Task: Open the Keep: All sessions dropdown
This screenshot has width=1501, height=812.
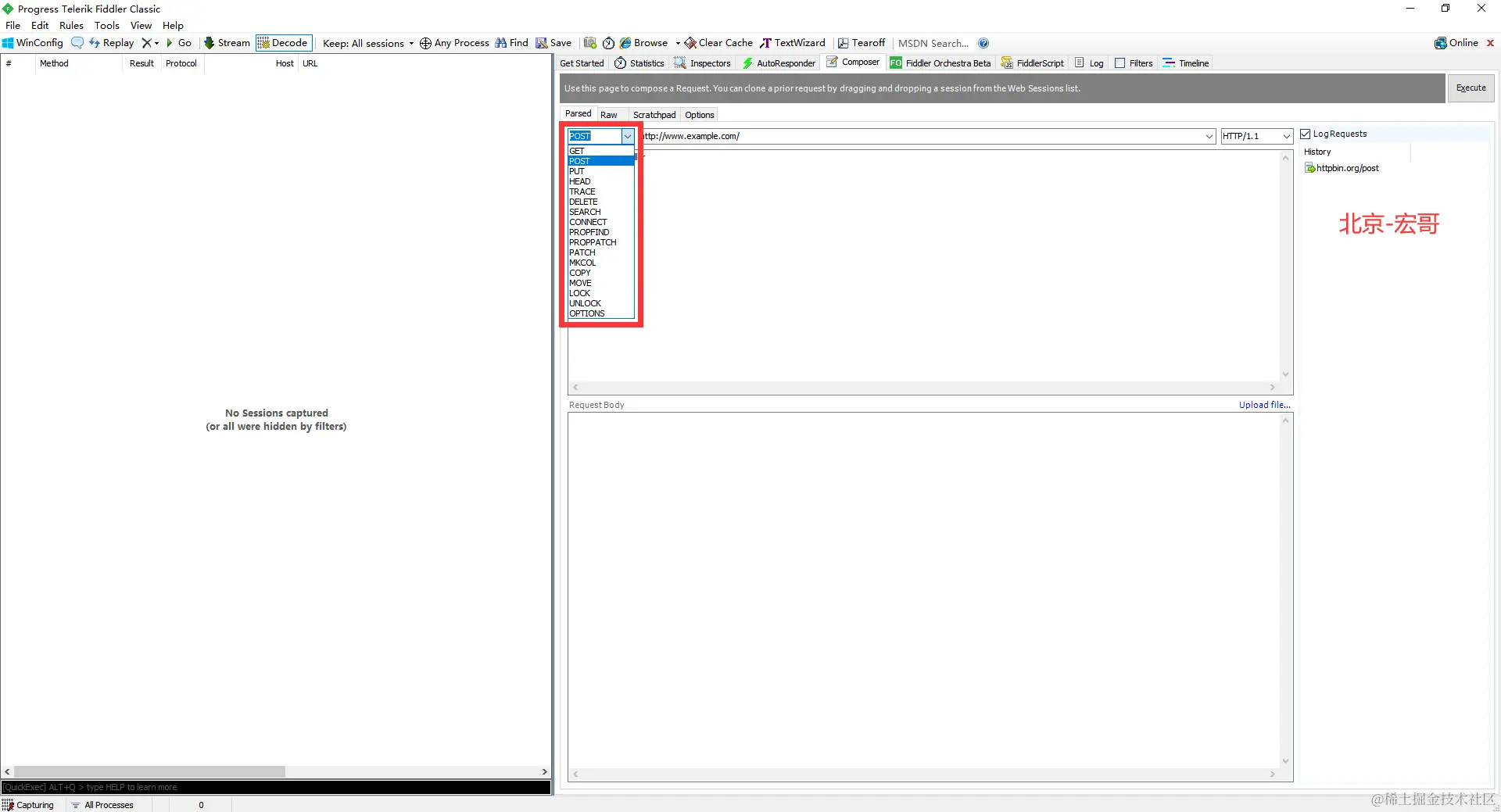Action: coord(367,43)
